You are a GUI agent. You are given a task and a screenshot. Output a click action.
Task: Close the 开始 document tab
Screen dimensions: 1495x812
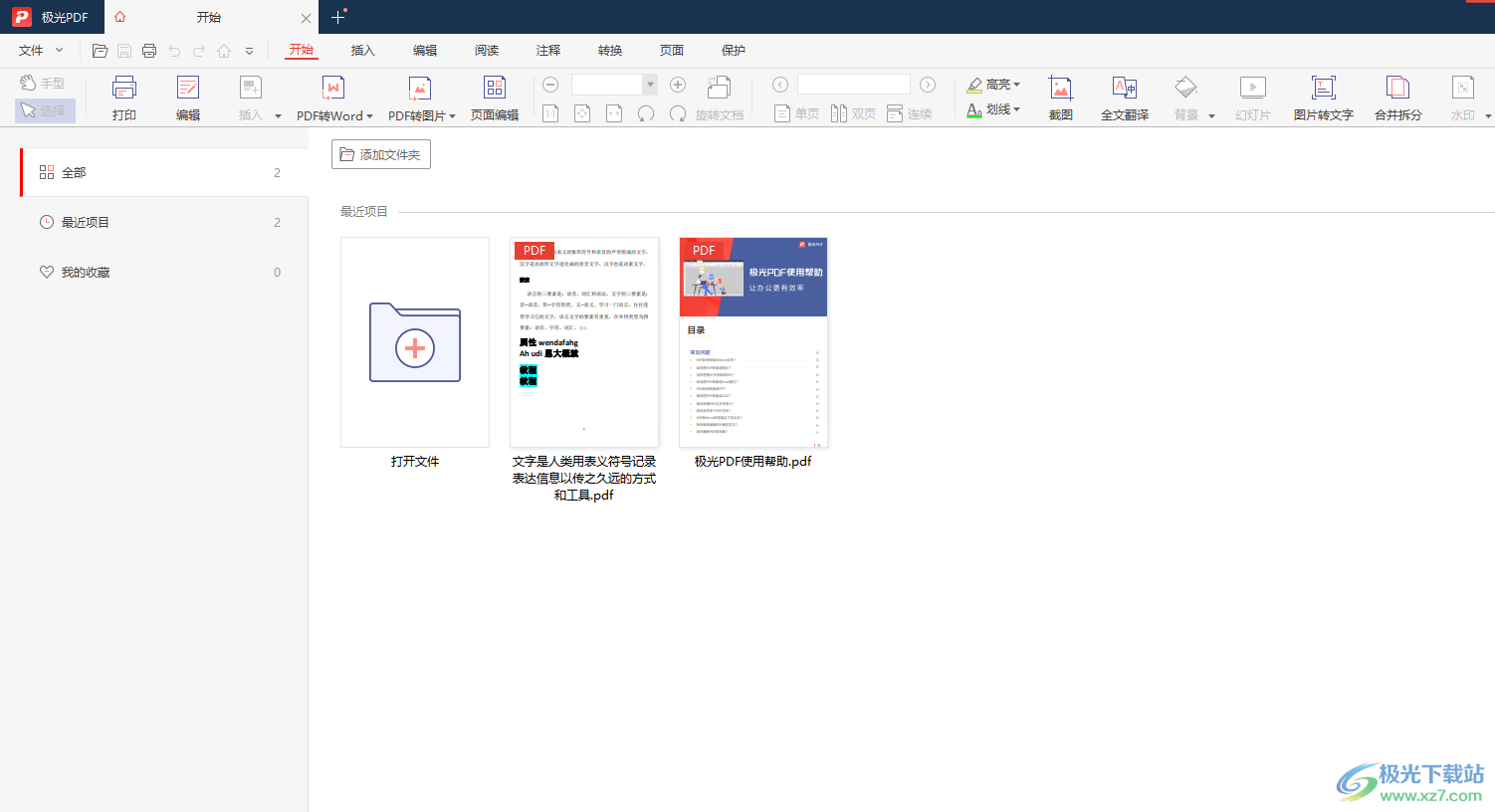pos(306,18)
